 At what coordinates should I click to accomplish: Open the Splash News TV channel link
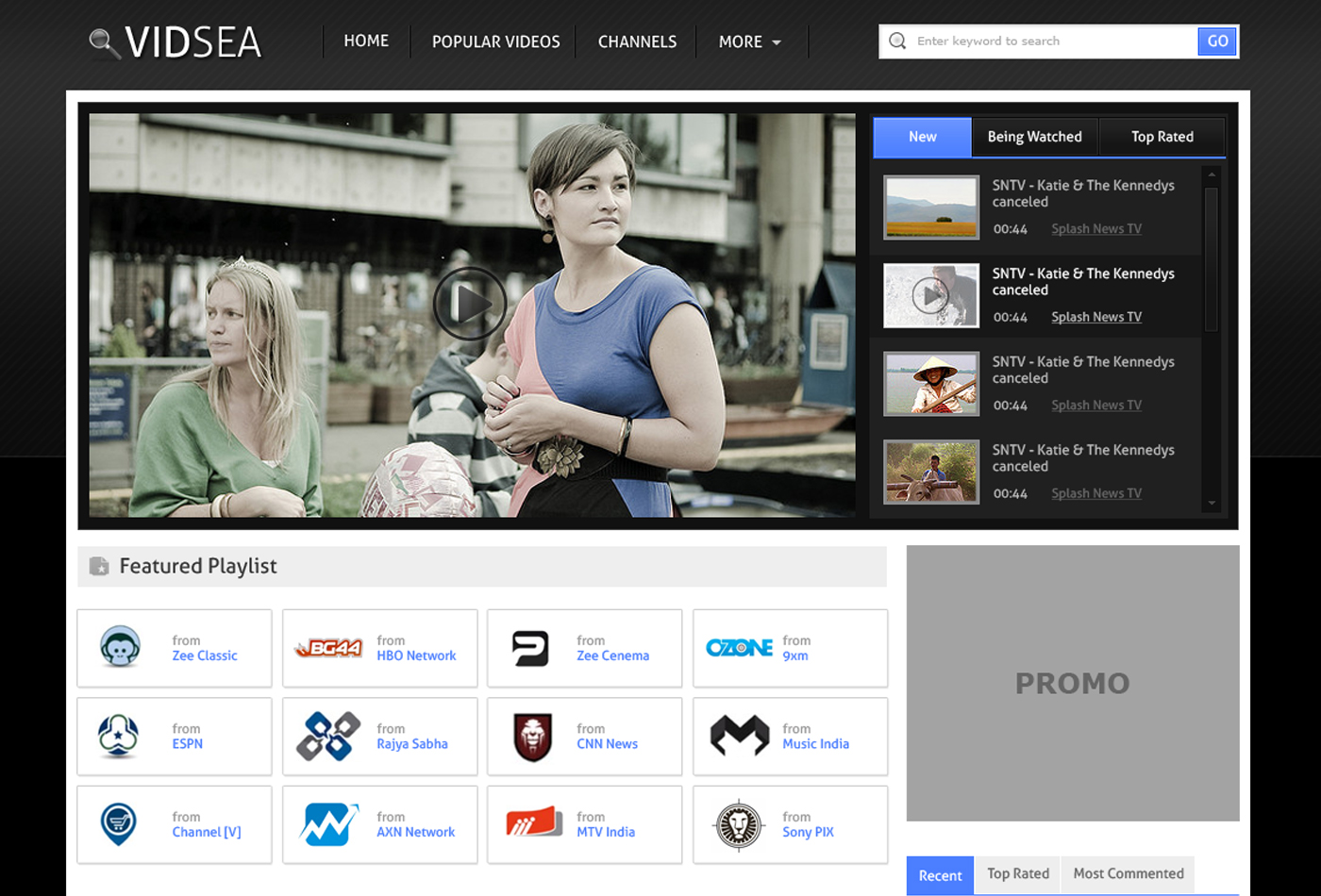pyautogui.click(x=1095, y=228)
